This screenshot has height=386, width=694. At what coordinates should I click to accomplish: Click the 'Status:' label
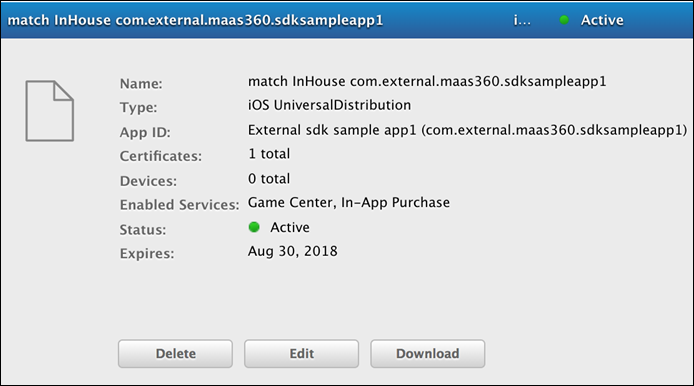[x=143, y=230]
